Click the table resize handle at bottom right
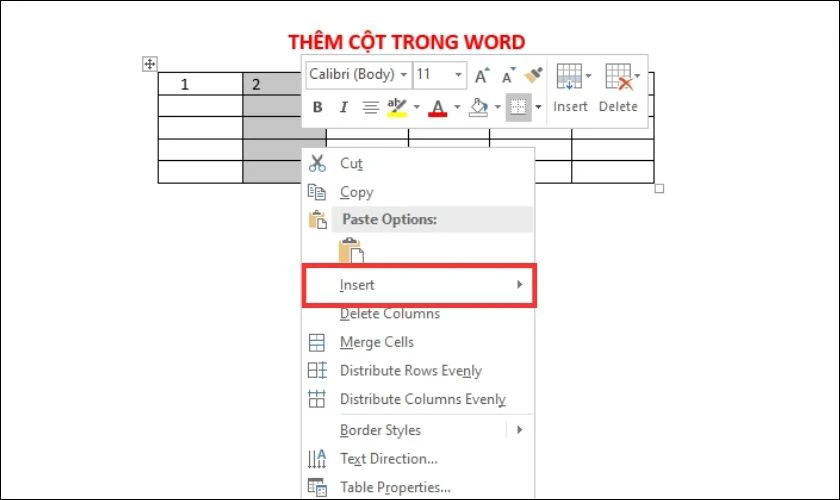The height and width of the screenshot is (500, 840). [x=659, y=189]
